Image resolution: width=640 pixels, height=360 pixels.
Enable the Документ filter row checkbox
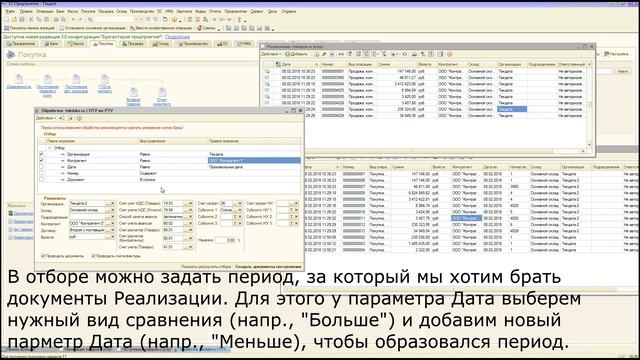[41, 180]
